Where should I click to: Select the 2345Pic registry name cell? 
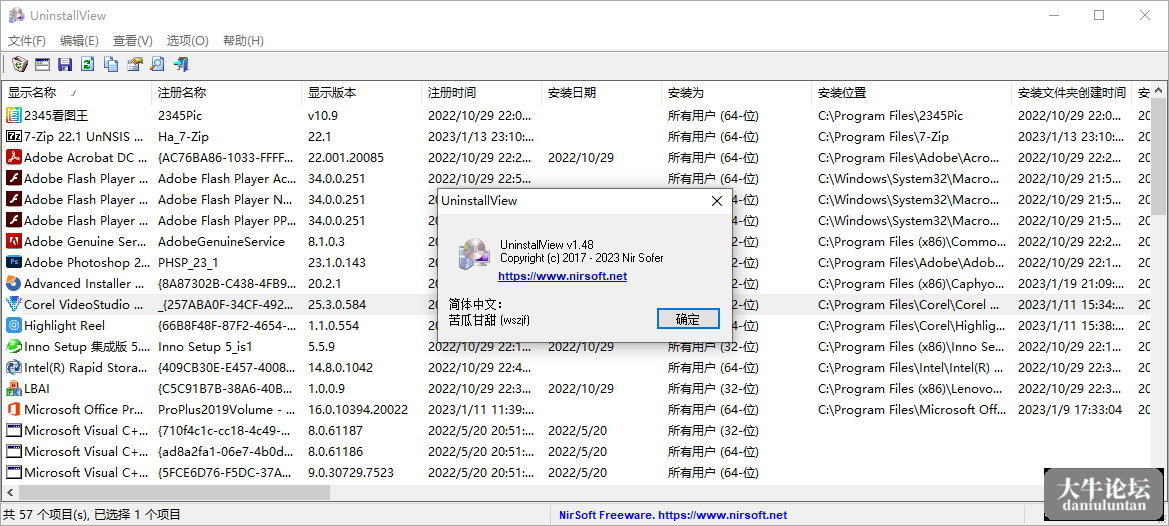[180, 115]
